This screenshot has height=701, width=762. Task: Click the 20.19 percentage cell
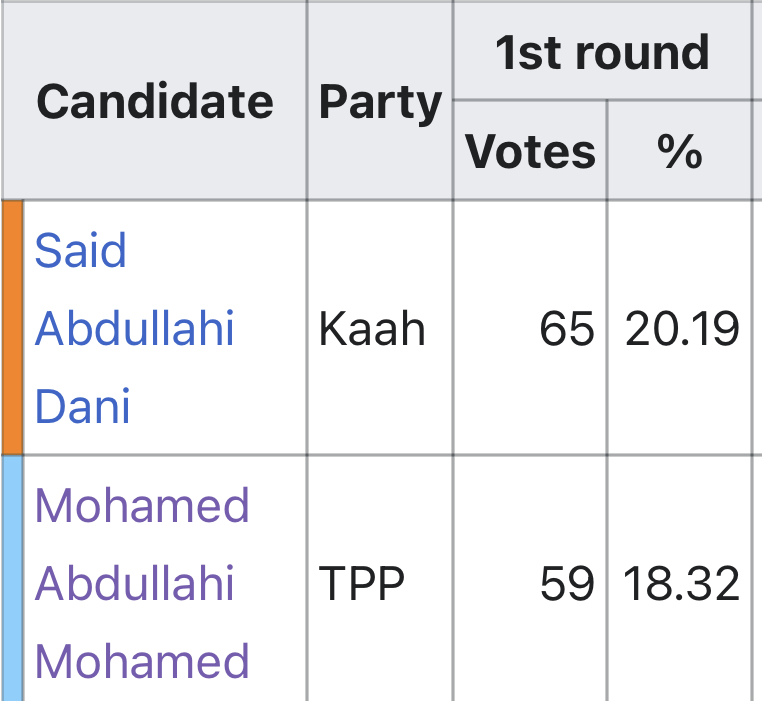tap(679, 328)
